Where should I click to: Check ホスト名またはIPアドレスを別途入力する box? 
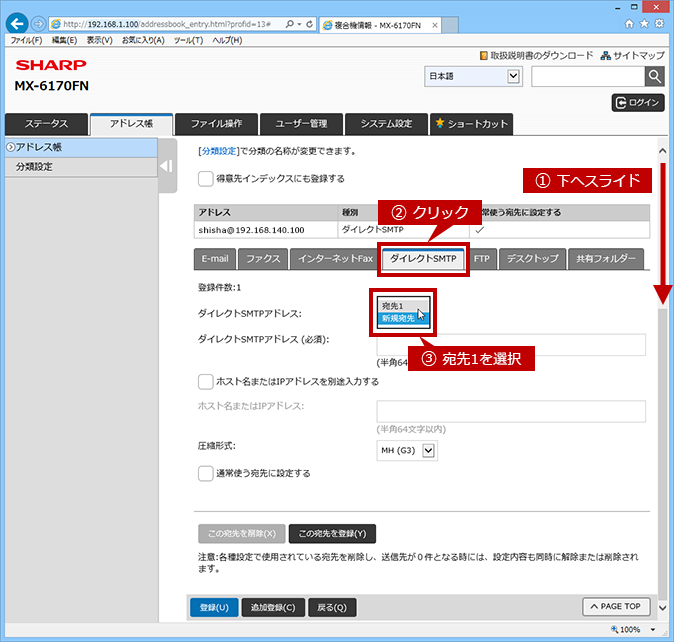(205, 382)
